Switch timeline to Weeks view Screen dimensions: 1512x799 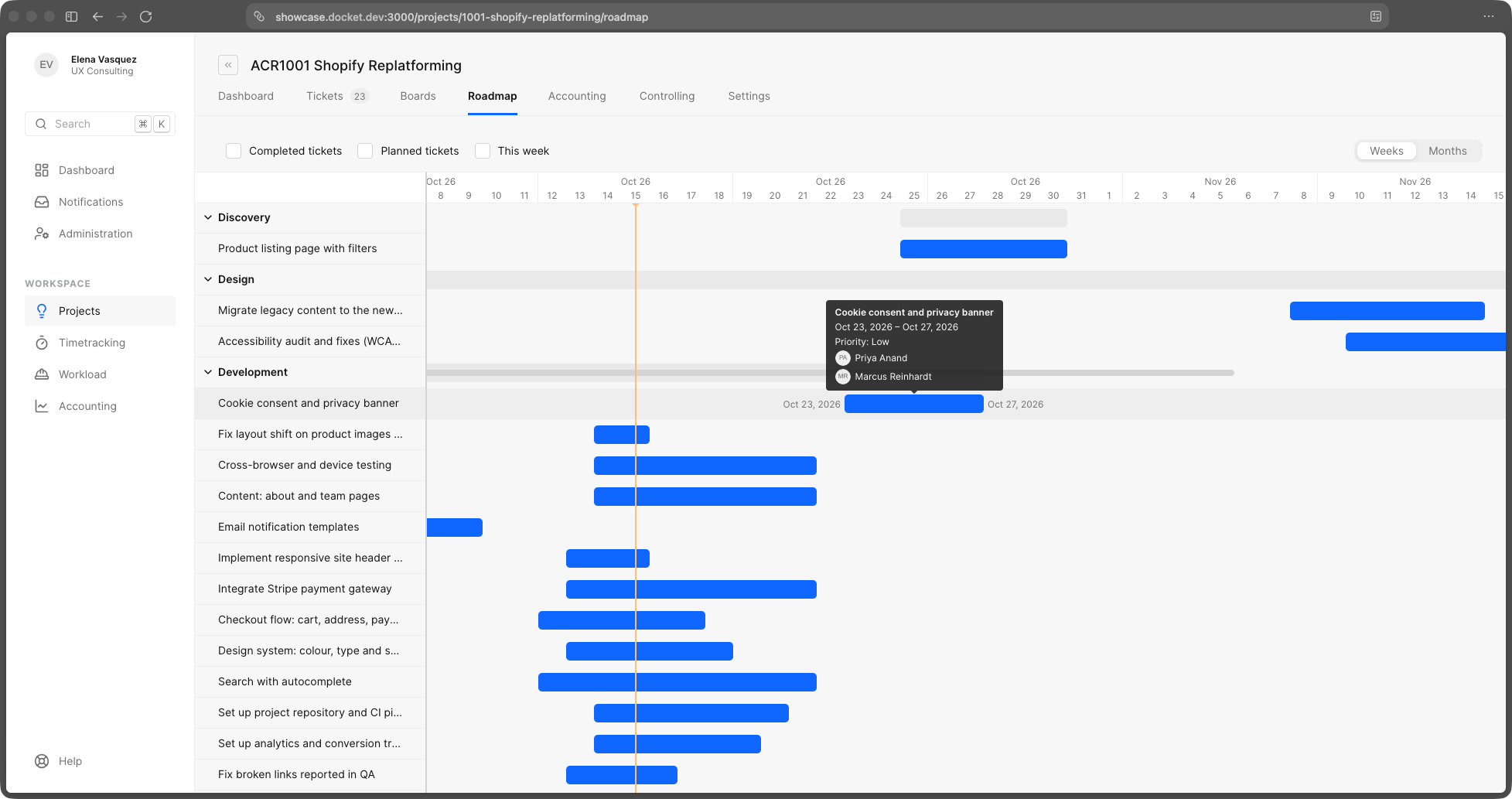tap(1386, 151)
